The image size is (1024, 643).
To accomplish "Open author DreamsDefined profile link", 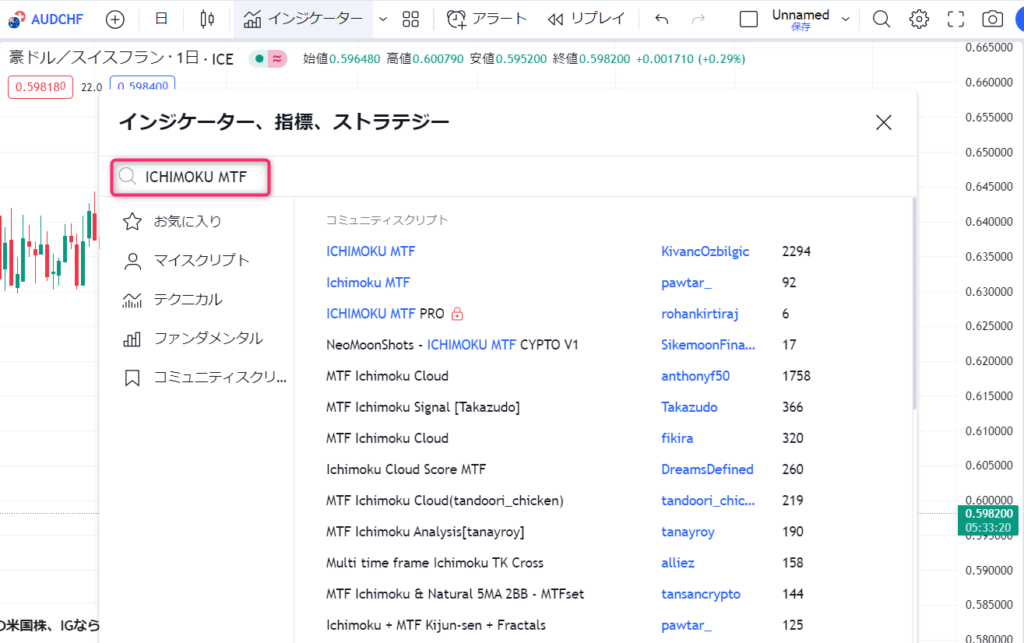I will [707, 469].
